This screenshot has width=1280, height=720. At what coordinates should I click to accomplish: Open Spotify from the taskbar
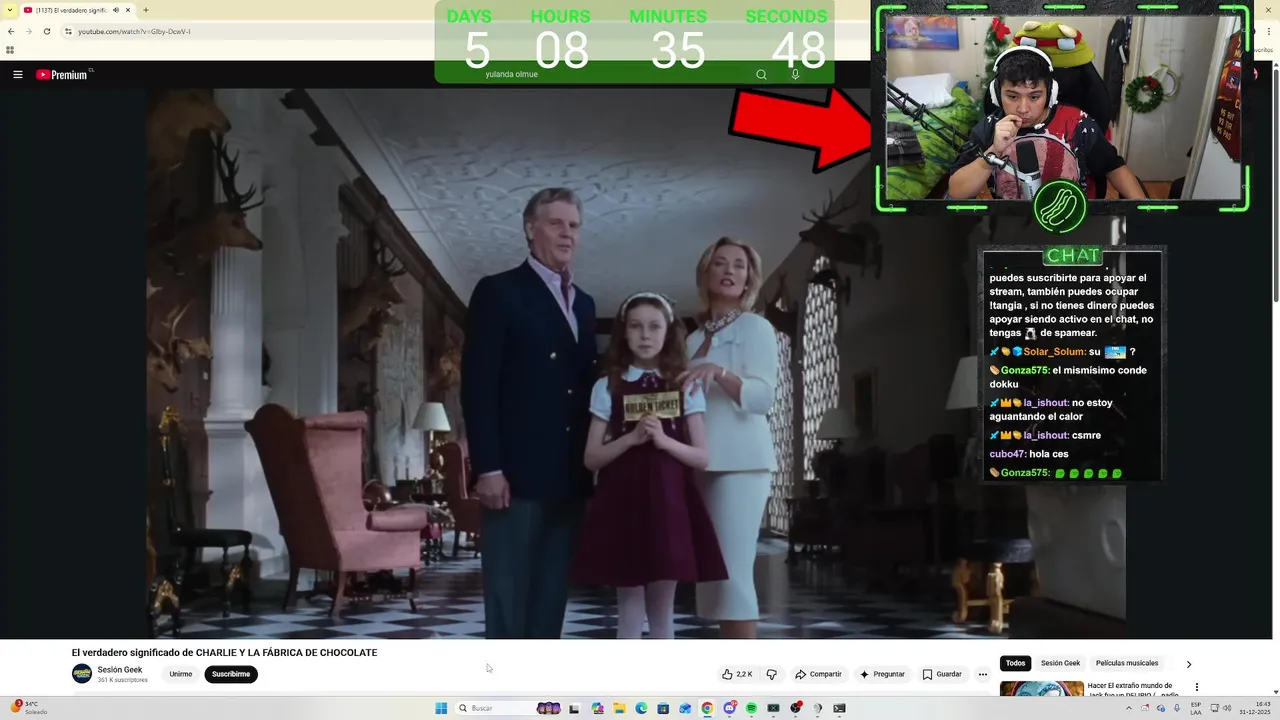click(751, 708)
